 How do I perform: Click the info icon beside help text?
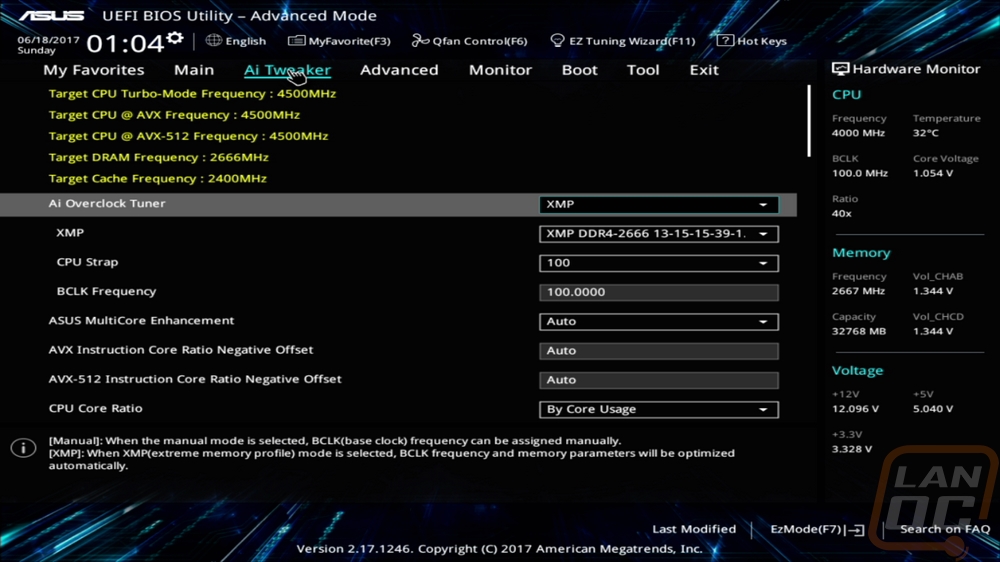[x=23, y=448]
